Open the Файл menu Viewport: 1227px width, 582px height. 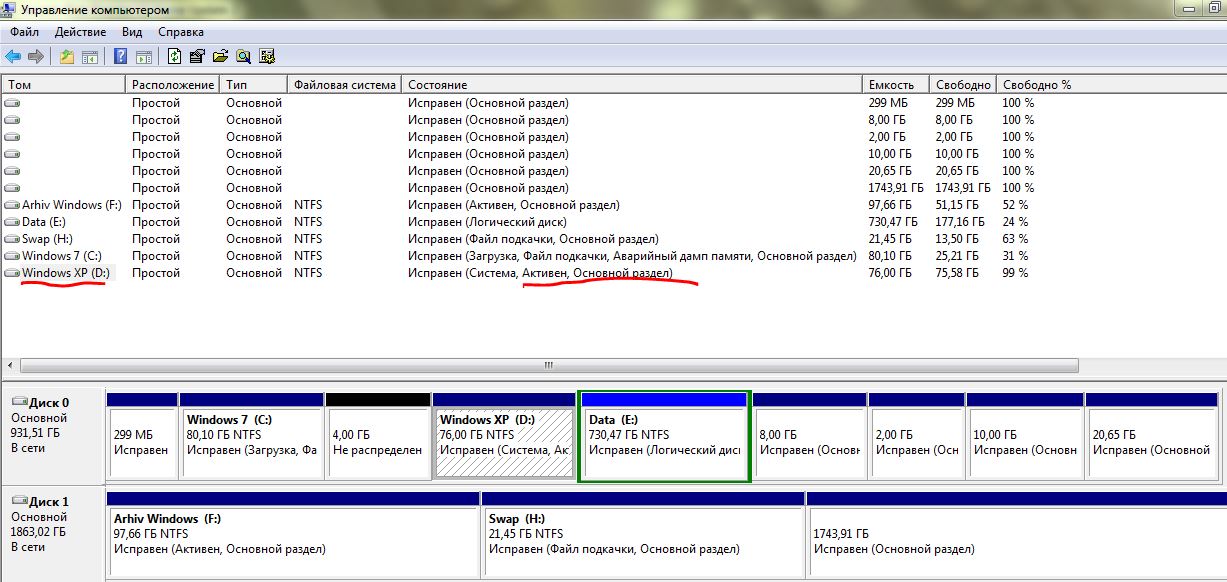(25, 32)
